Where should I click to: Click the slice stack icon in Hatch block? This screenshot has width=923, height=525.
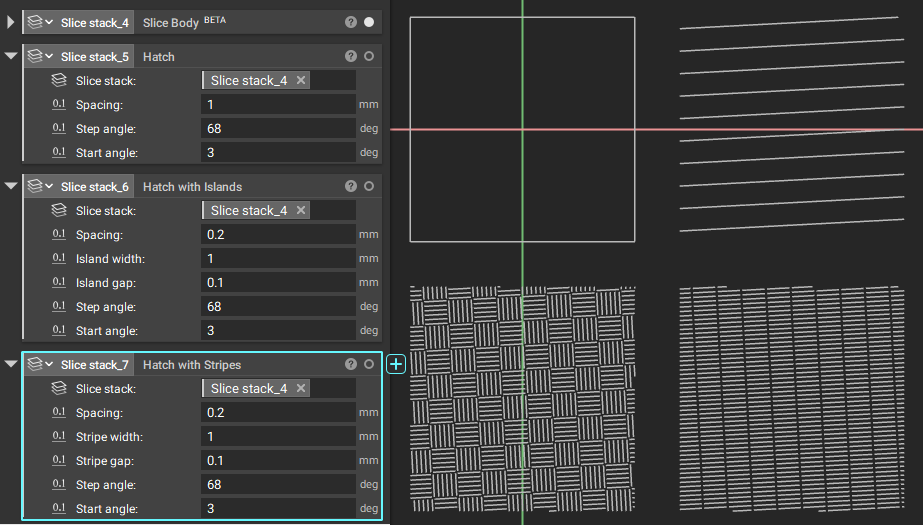click(x=59, y=80)
